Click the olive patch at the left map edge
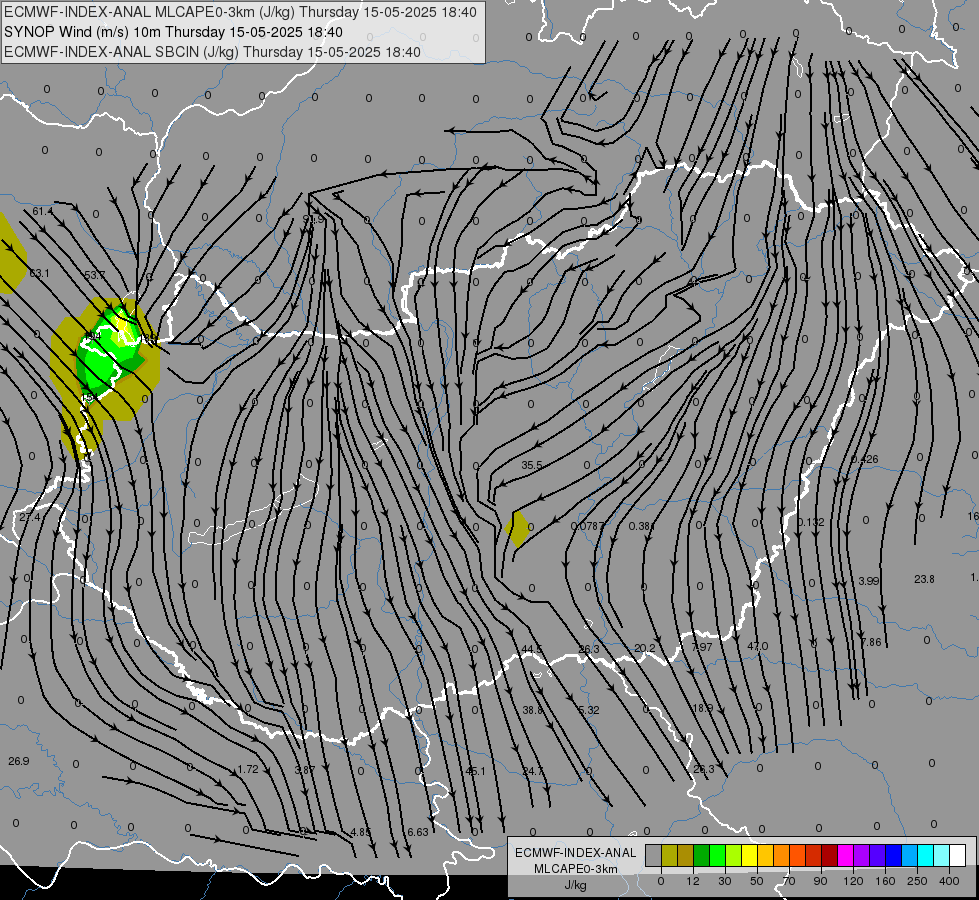Screen dimensions: 979x900 11,253
